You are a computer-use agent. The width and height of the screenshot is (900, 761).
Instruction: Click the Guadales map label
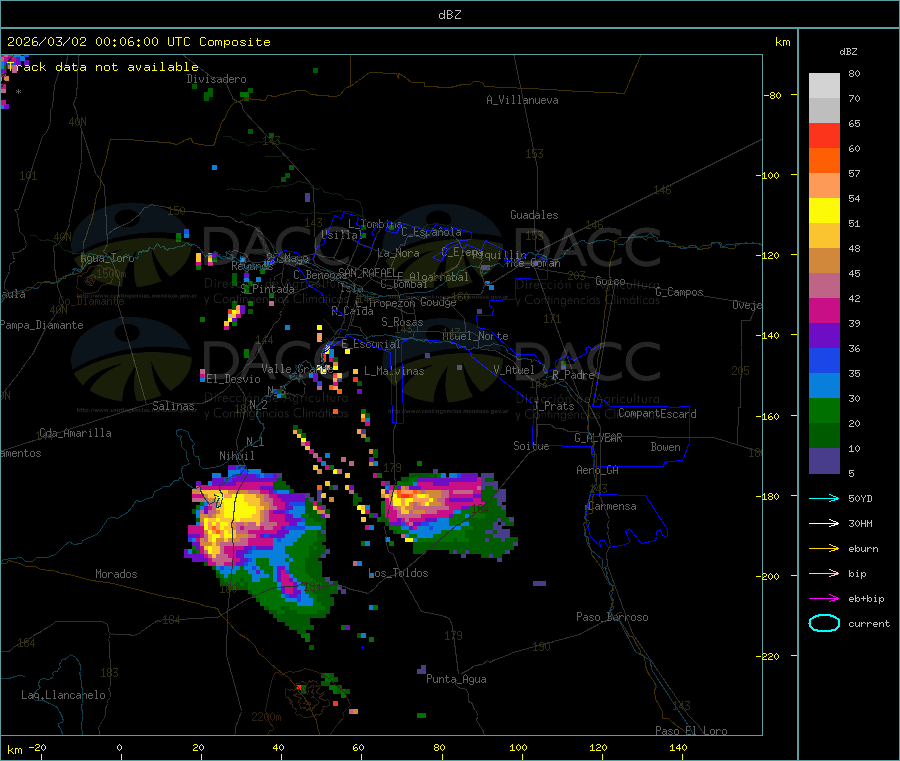[x=534, y=215]
